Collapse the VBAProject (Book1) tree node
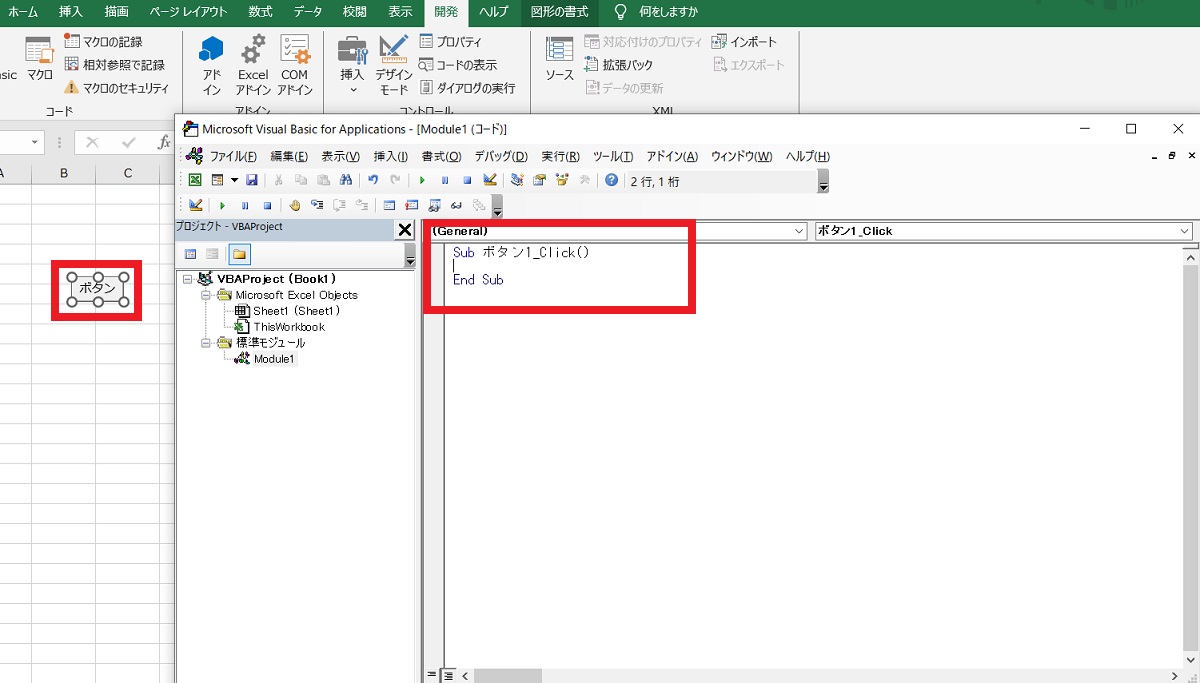This screenshot has height=683, width=1200. tap(188, 279)
